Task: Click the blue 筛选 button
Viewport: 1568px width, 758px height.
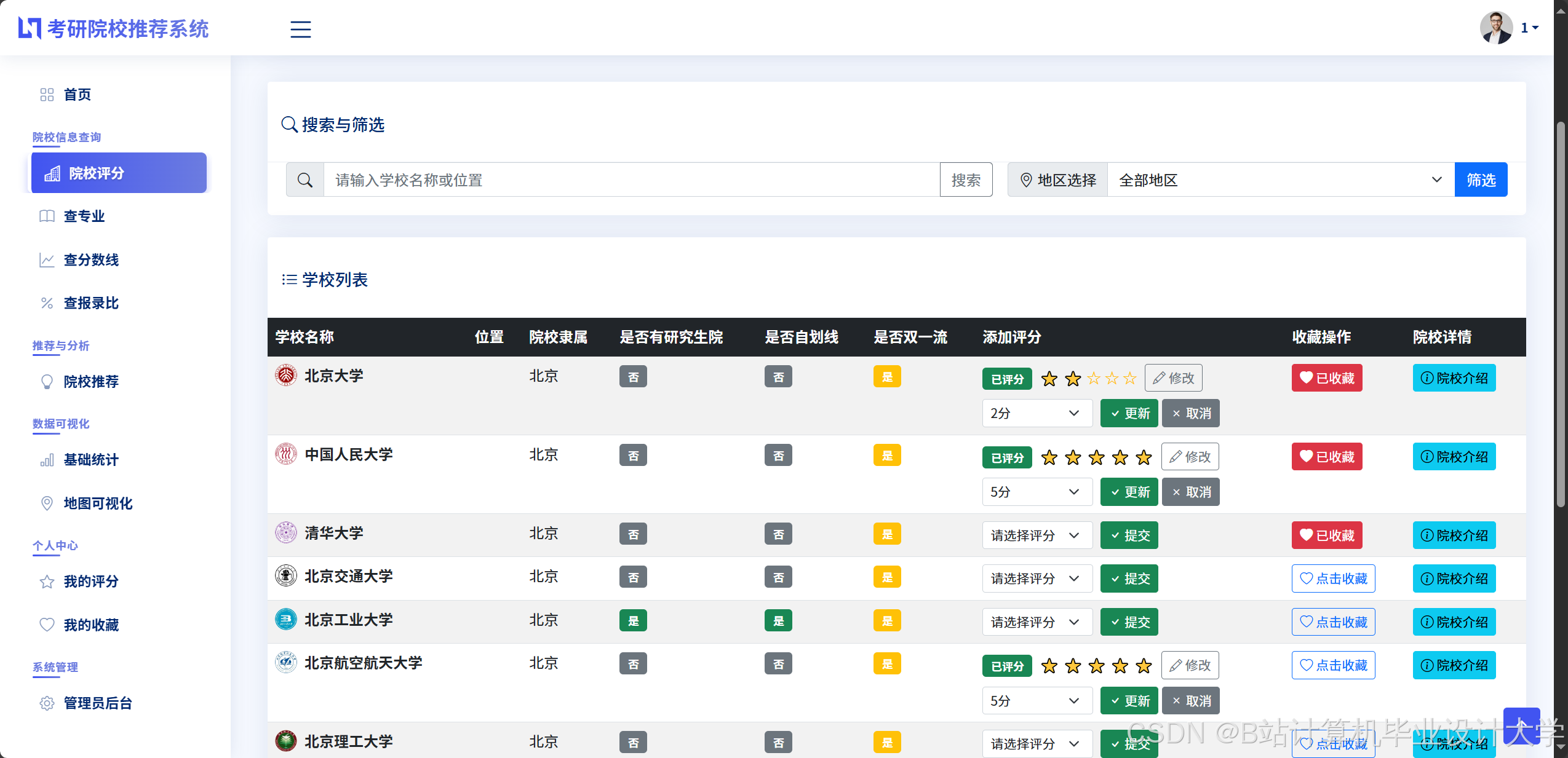Action: [x=1480, y=180]
